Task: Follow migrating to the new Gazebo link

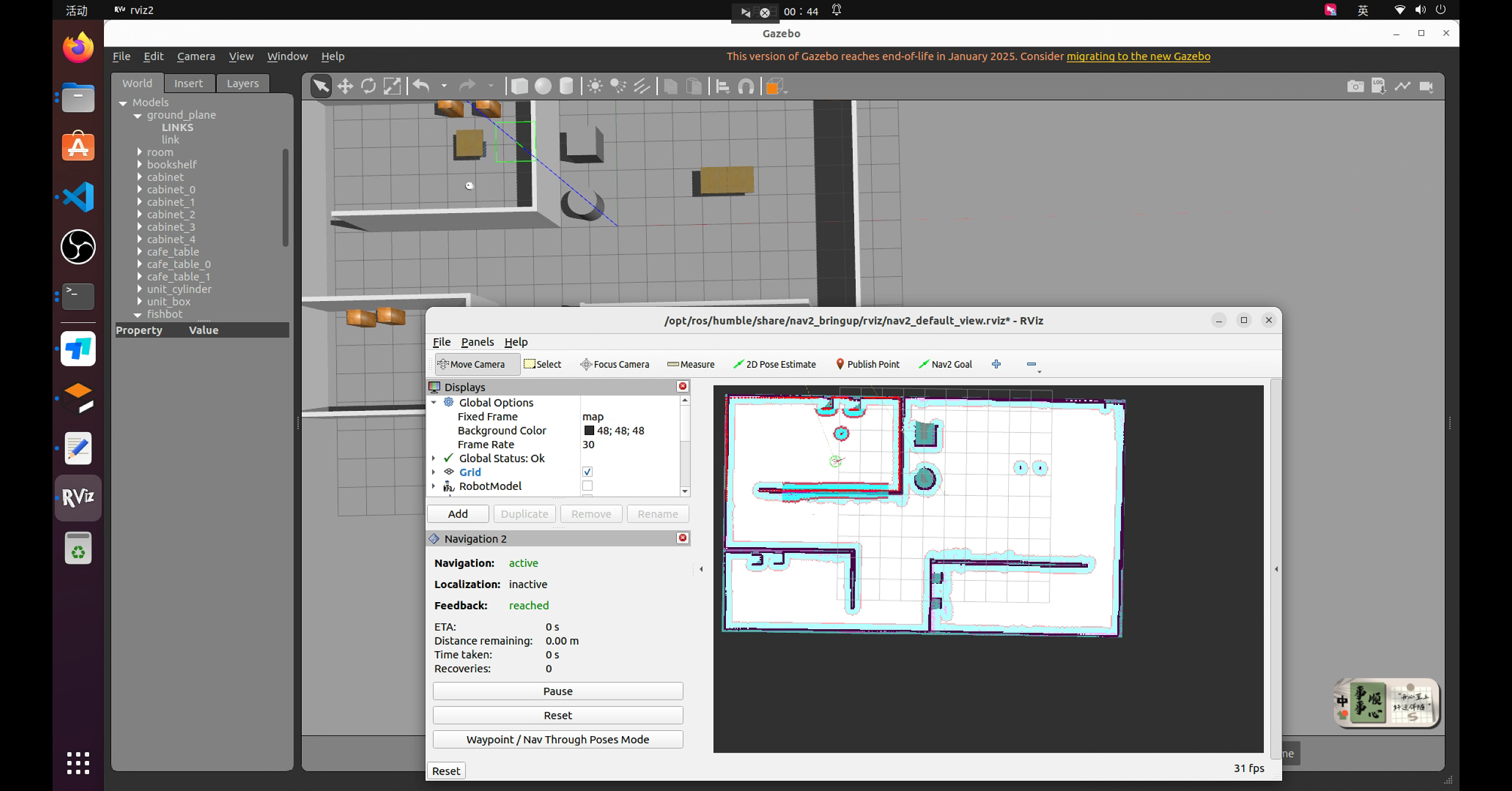Action: coord(1138,56)
